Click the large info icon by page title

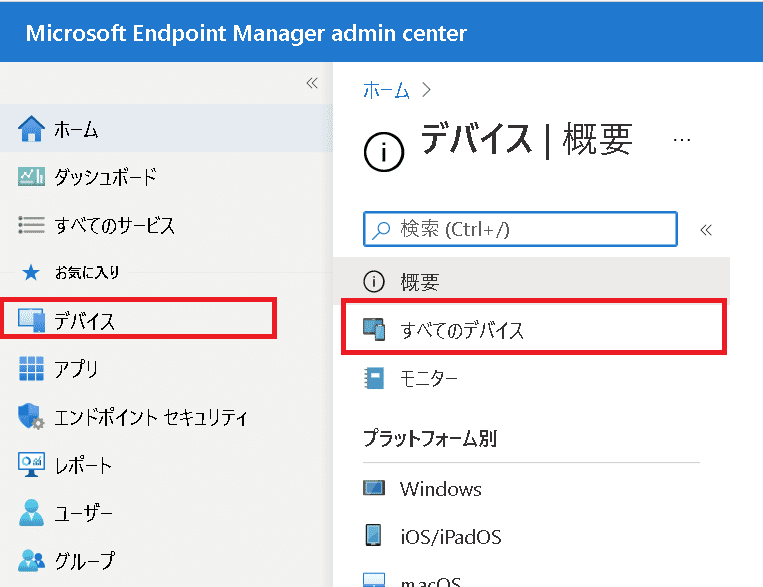pyautogui.click(x=384, y=152)
